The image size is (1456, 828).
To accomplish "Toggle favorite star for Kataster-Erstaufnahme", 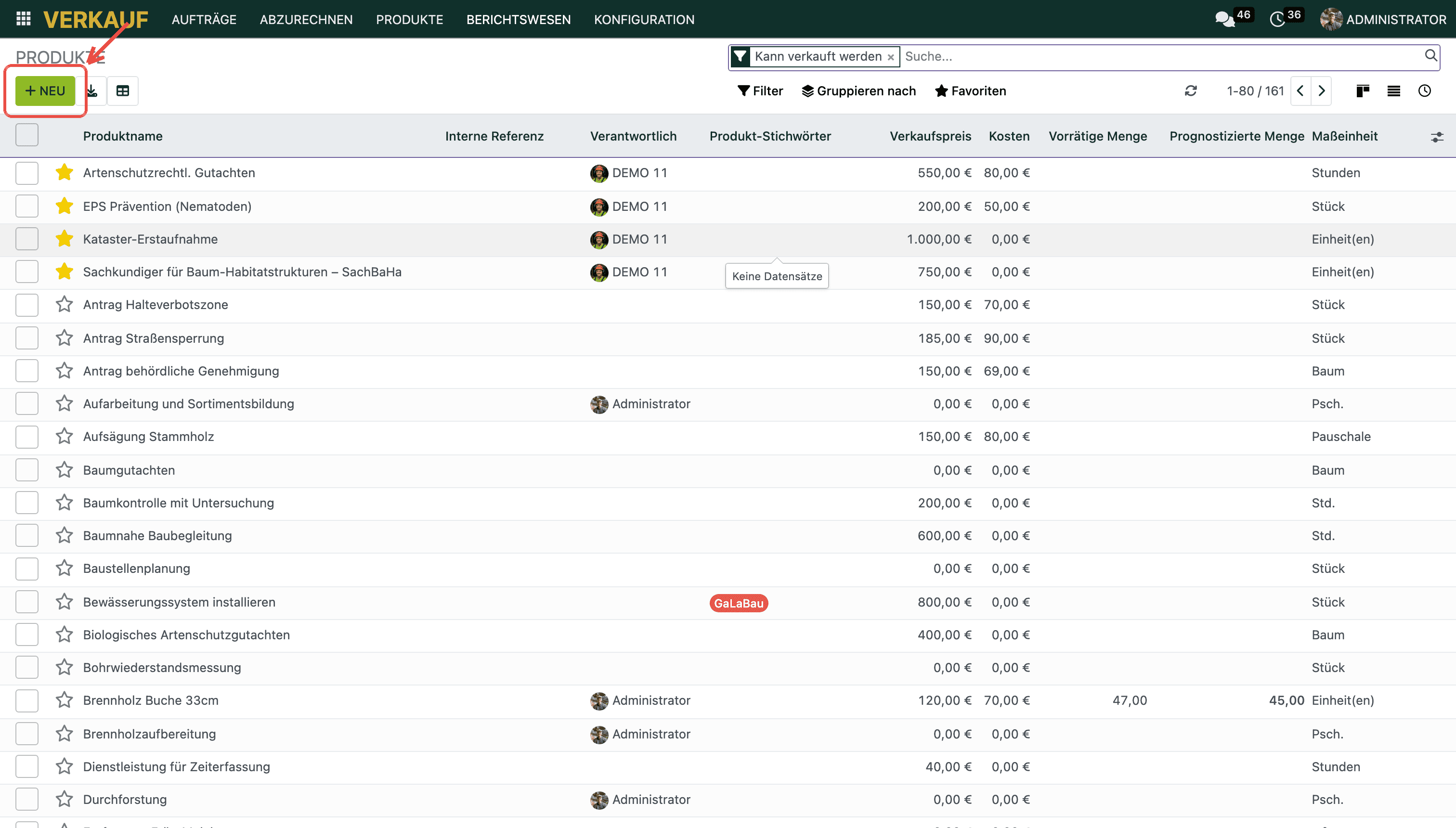I will point(64,239).
